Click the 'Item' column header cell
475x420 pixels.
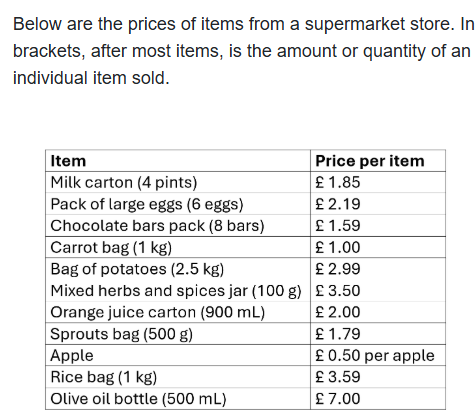178,161
